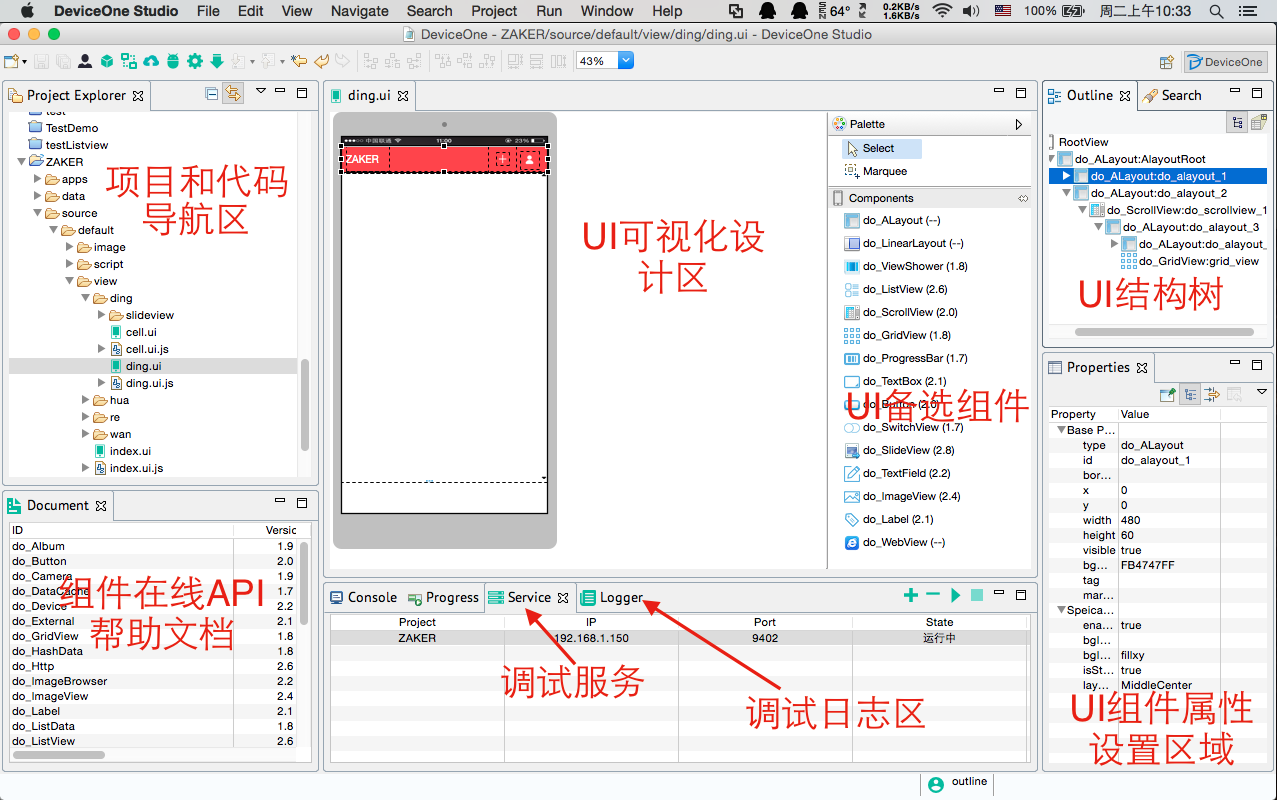
Task: Open cell.ui file in Project Explorer
Action: [x=140, y=332]
